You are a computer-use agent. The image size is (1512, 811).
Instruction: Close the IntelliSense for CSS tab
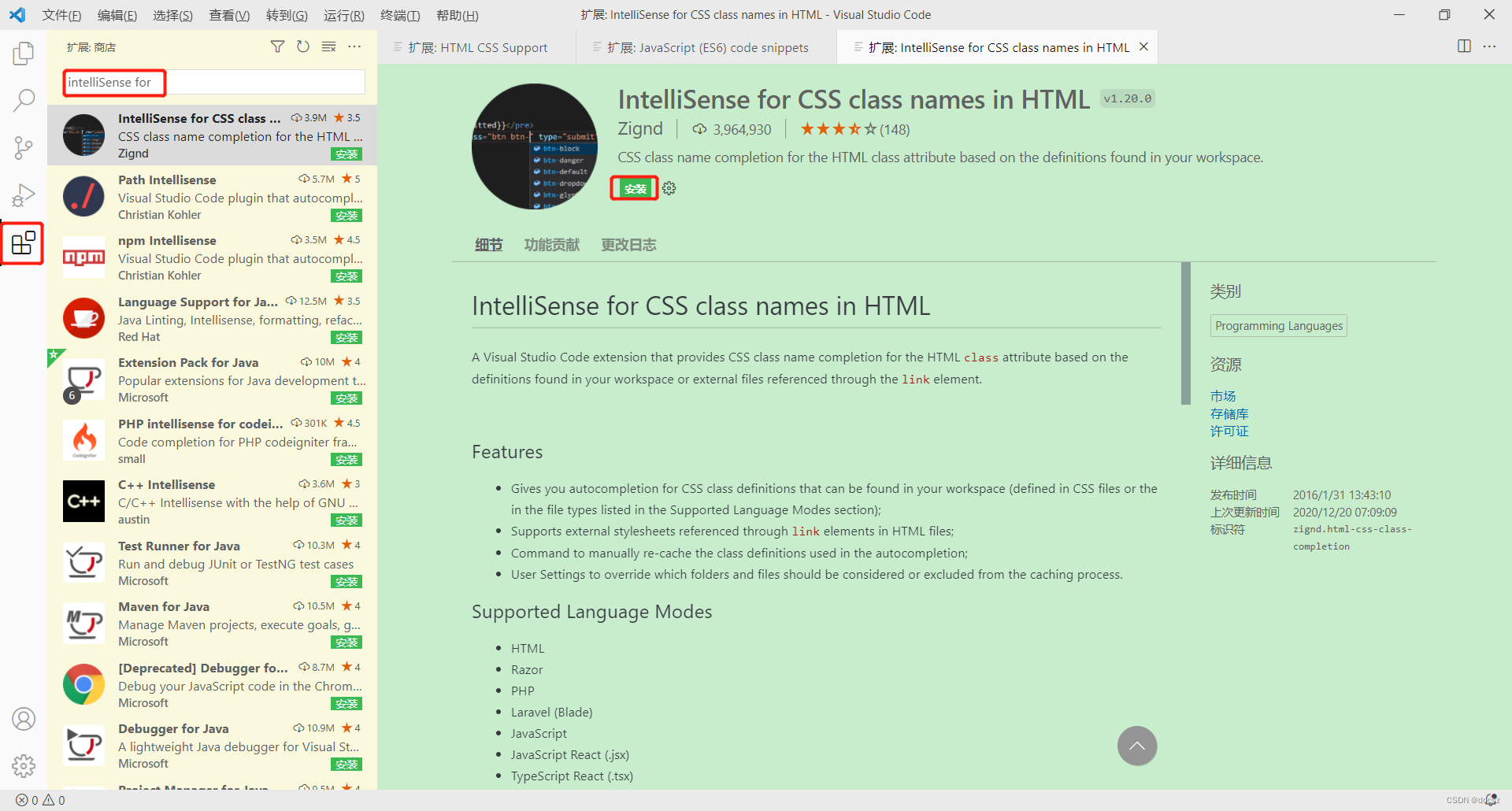pos(1143,47)
